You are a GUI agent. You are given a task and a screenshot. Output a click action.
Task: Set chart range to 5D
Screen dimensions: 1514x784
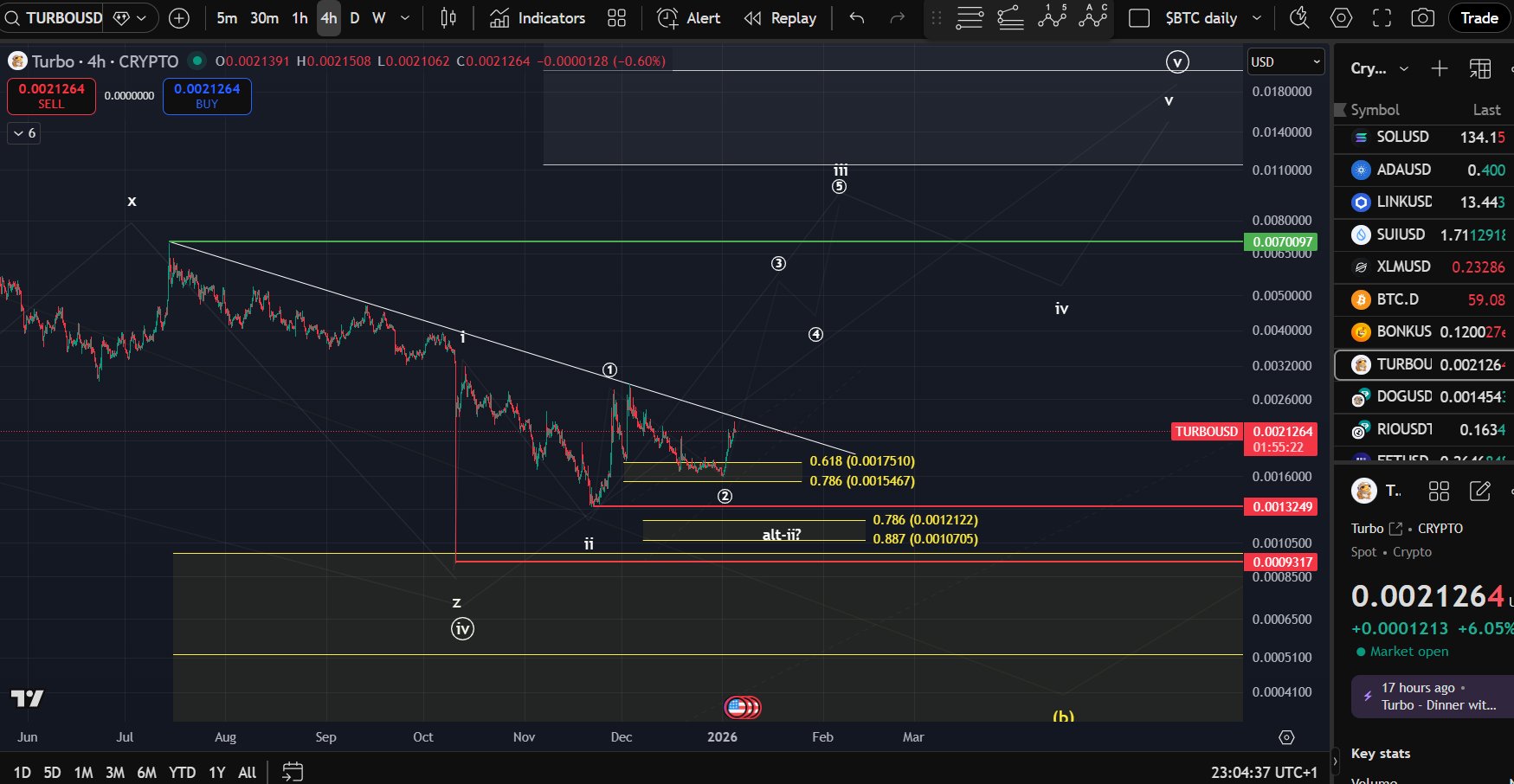[52, 772]
